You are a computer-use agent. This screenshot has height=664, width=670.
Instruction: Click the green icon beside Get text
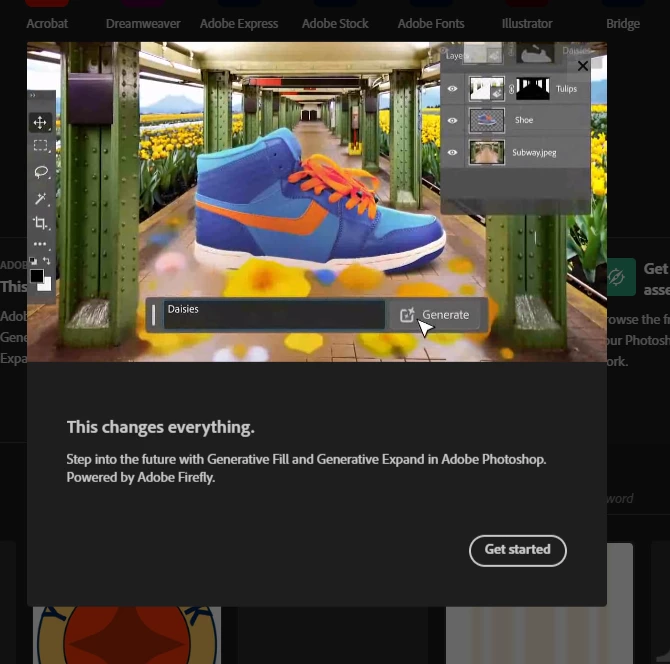[620, 277]
